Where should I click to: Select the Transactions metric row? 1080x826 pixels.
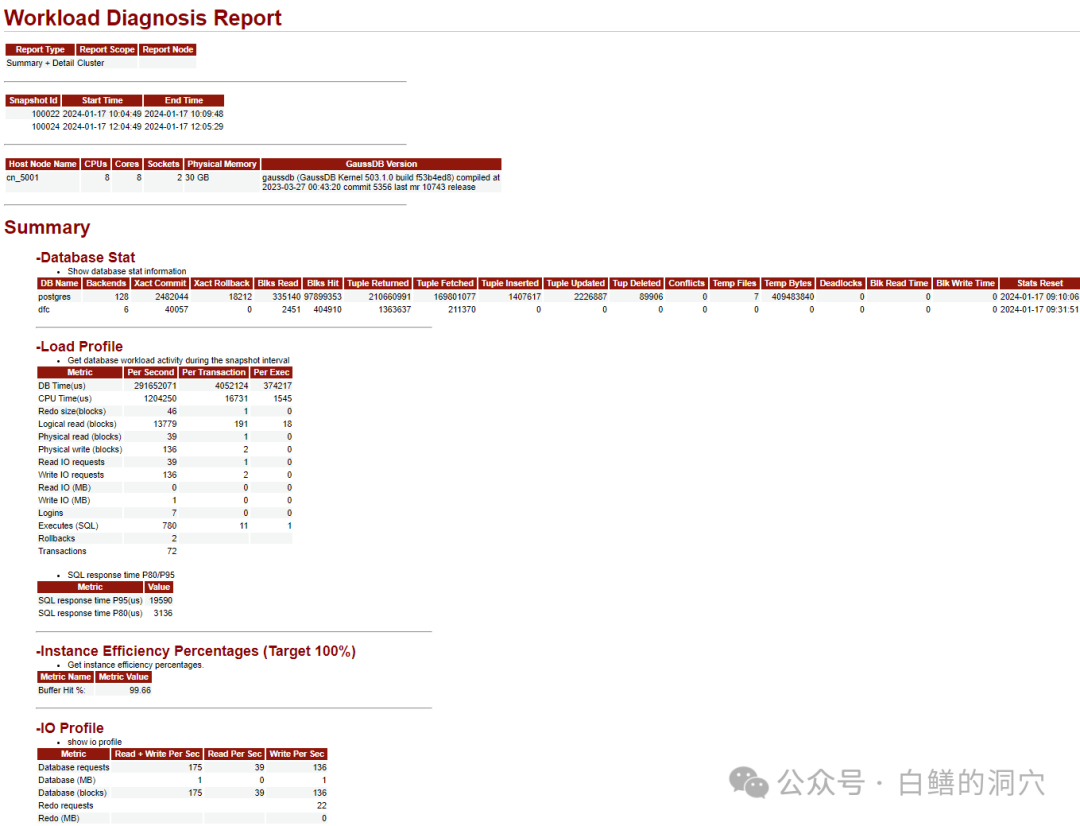[165, 551]
